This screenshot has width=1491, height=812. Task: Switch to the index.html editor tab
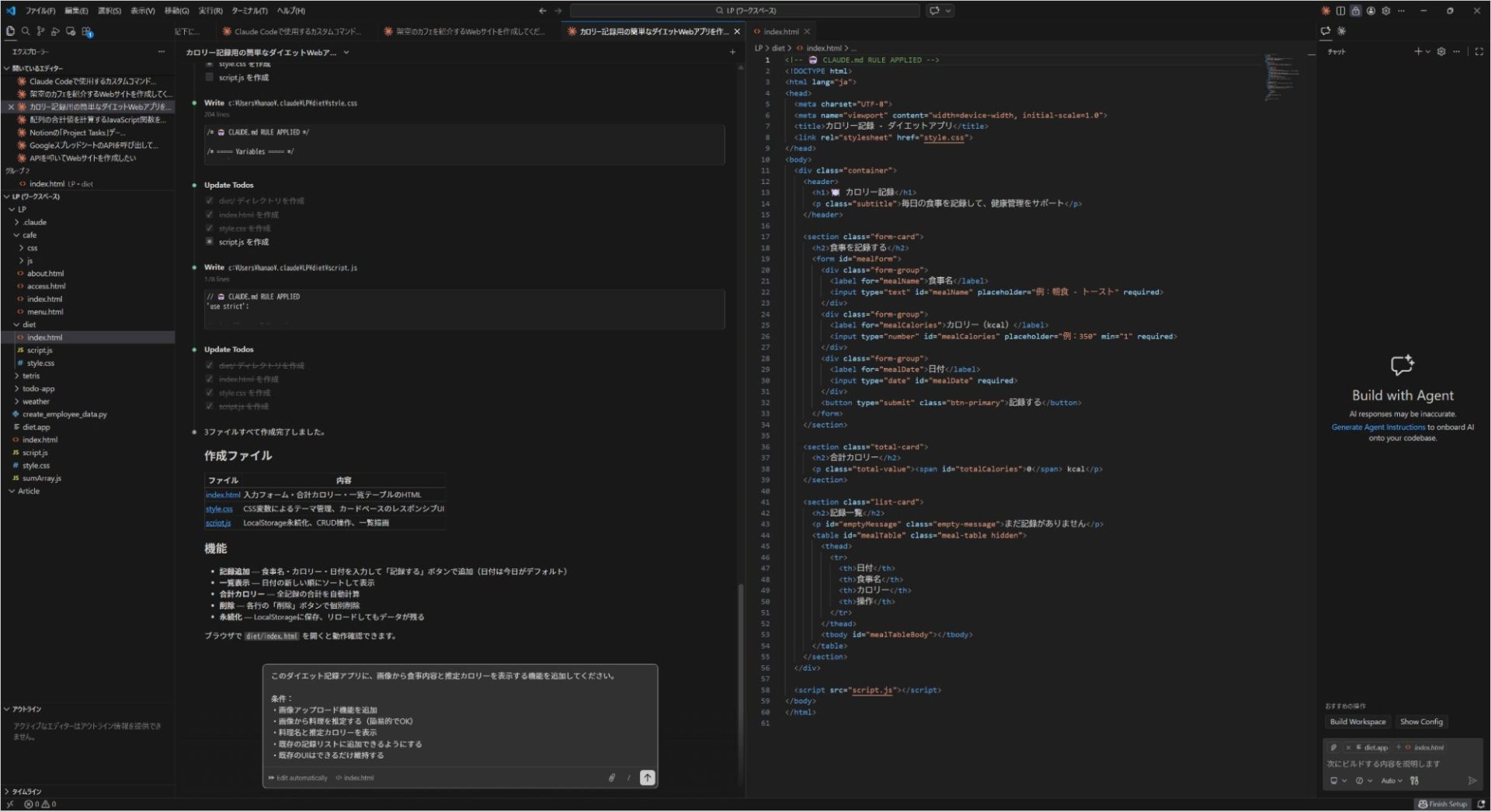tap(782, 31)
